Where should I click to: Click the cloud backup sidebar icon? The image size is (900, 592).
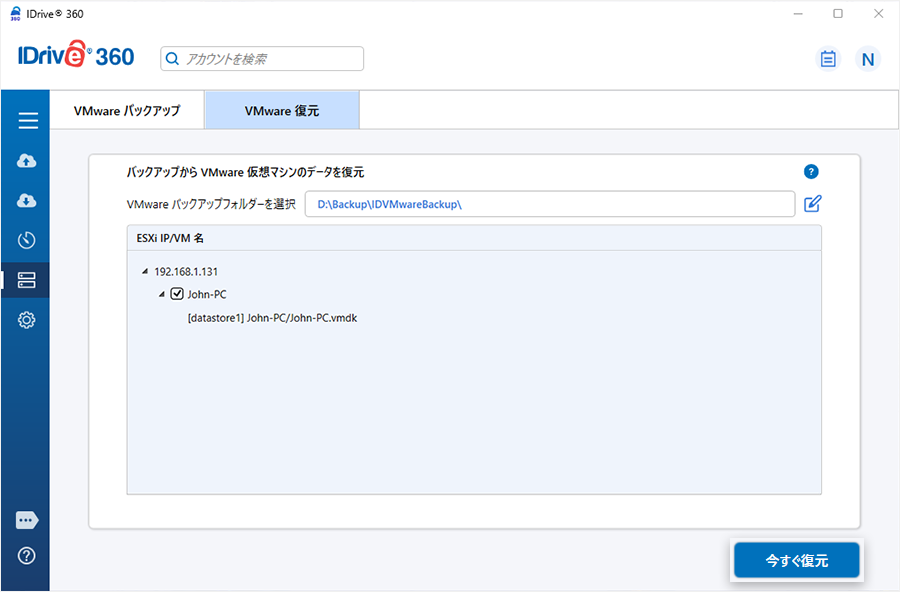pyautogui.click(x=27, y=161)
